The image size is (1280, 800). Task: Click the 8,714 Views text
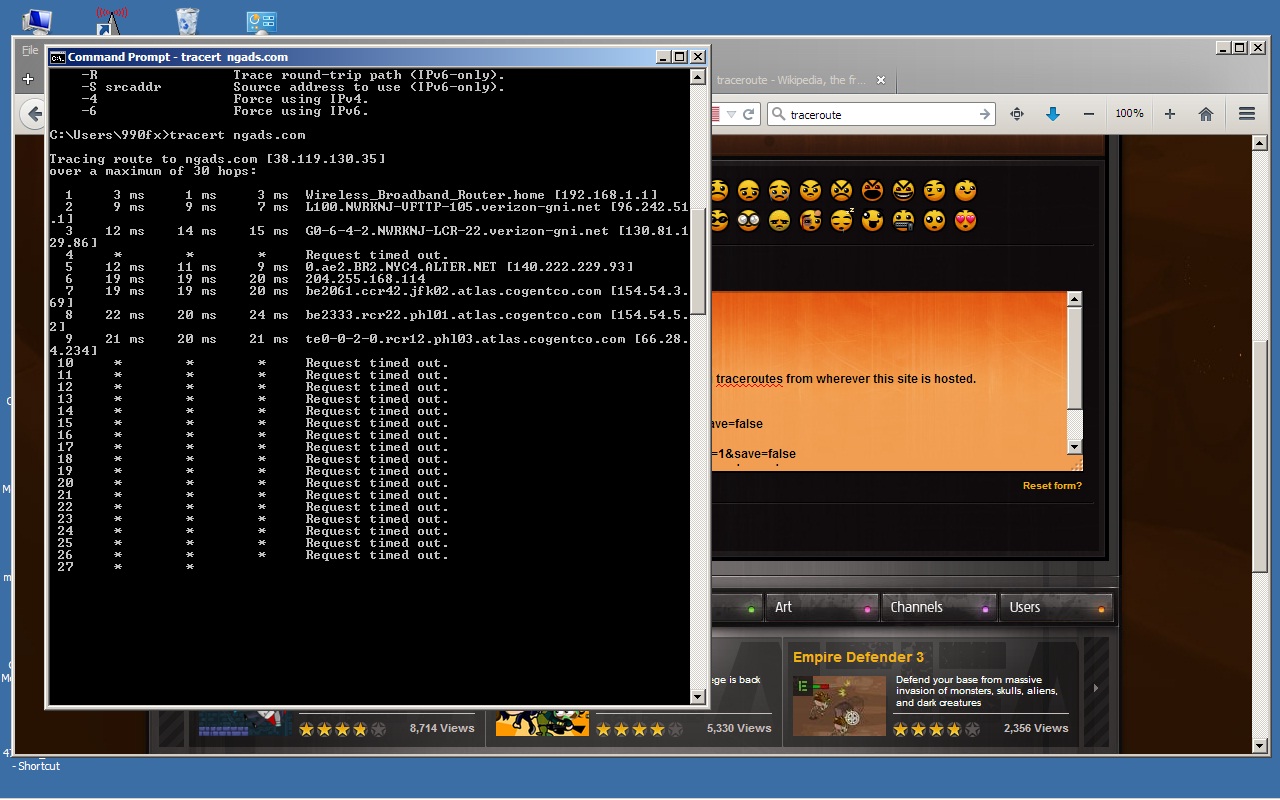coord(442,728)
